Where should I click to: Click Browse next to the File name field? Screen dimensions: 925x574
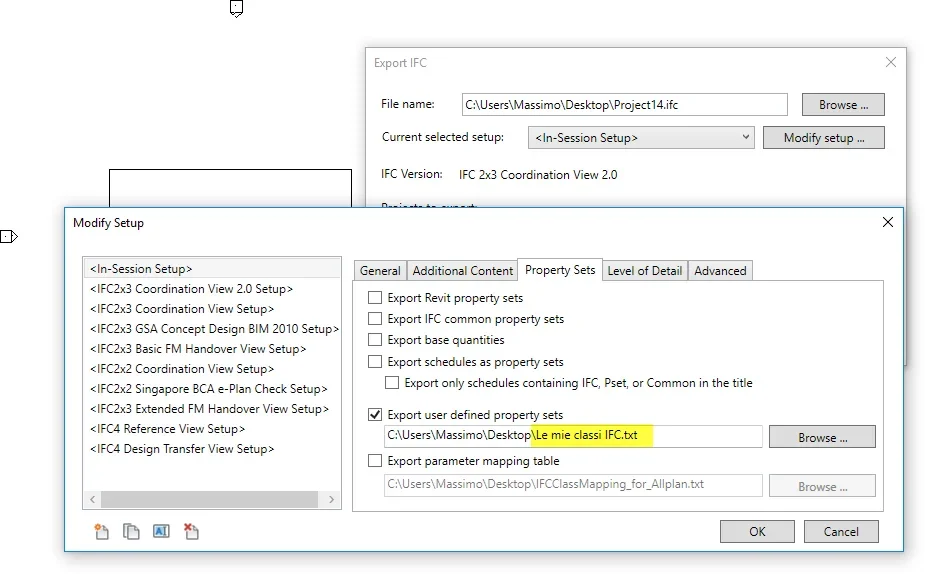coord(843,104)
